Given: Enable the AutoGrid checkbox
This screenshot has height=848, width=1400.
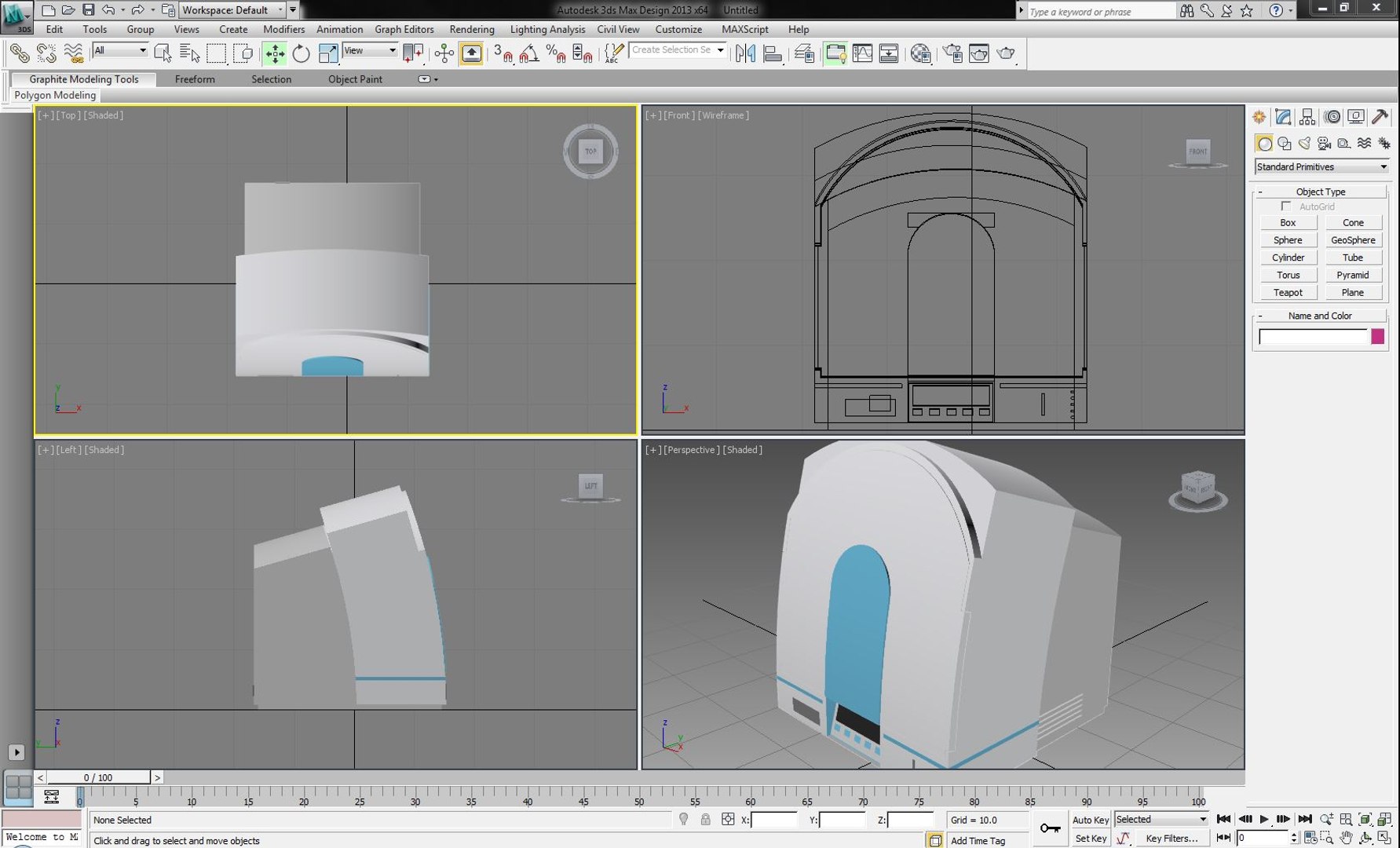Looking at the screenshot, I should pyautogui.click(x=1285, y=207).
